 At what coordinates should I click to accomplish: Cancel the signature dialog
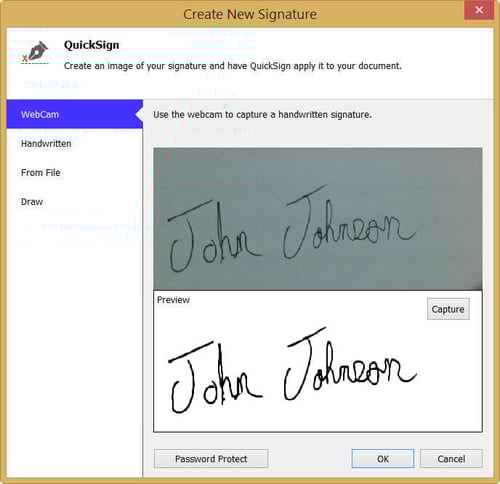click(451, 459)
